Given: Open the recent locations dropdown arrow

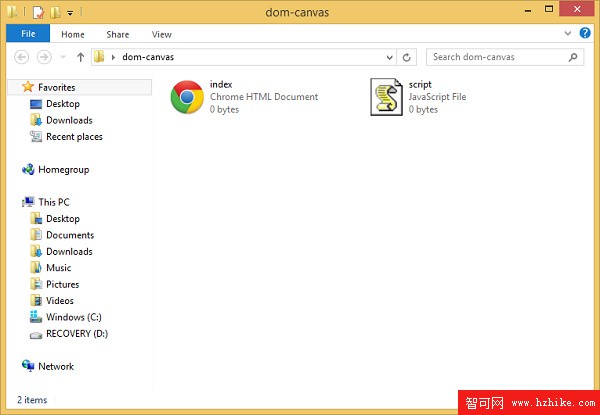Looking at the screenshot, I should 64,57.
